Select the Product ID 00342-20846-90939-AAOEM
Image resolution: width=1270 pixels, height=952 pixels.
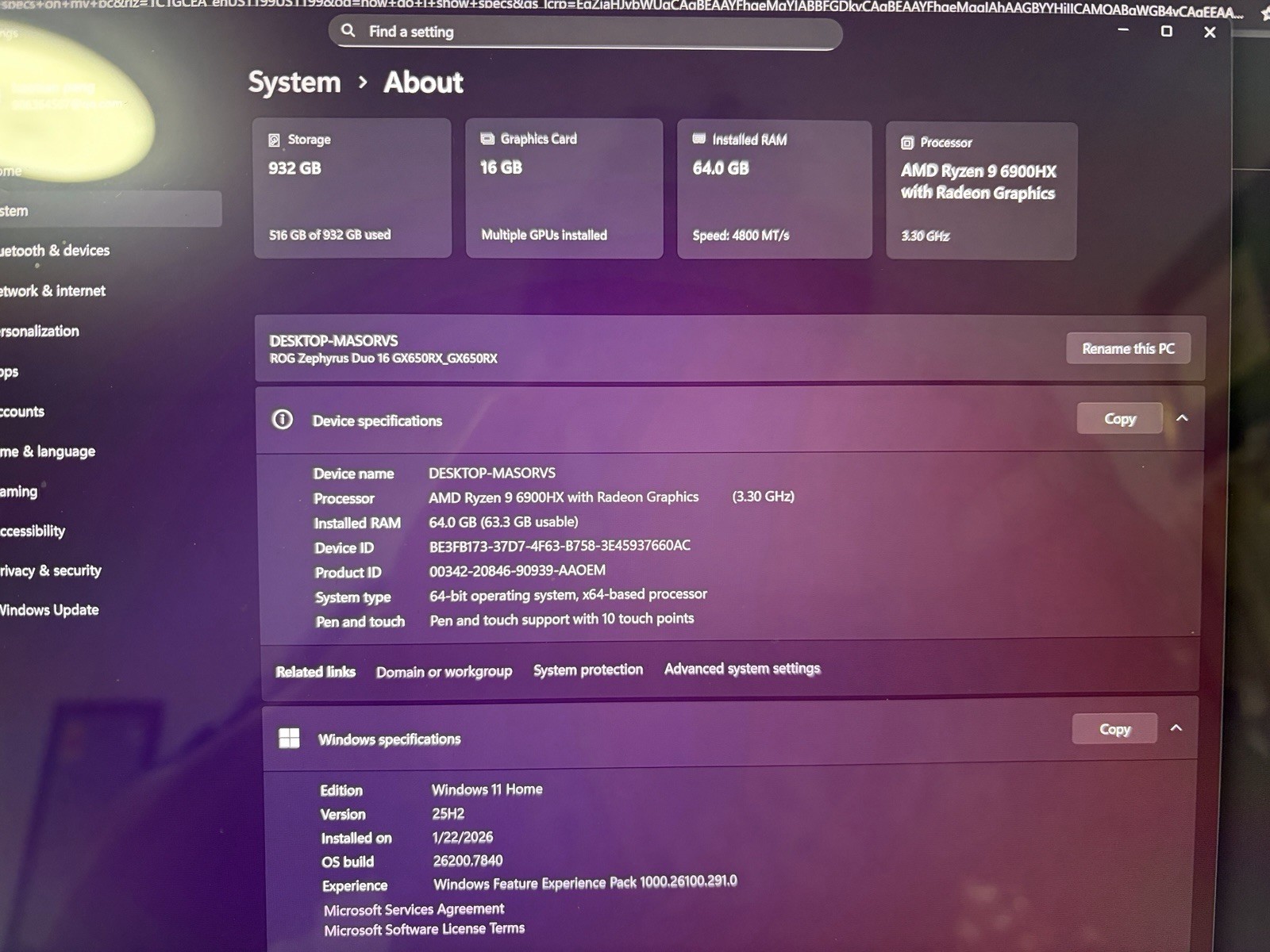518,570
